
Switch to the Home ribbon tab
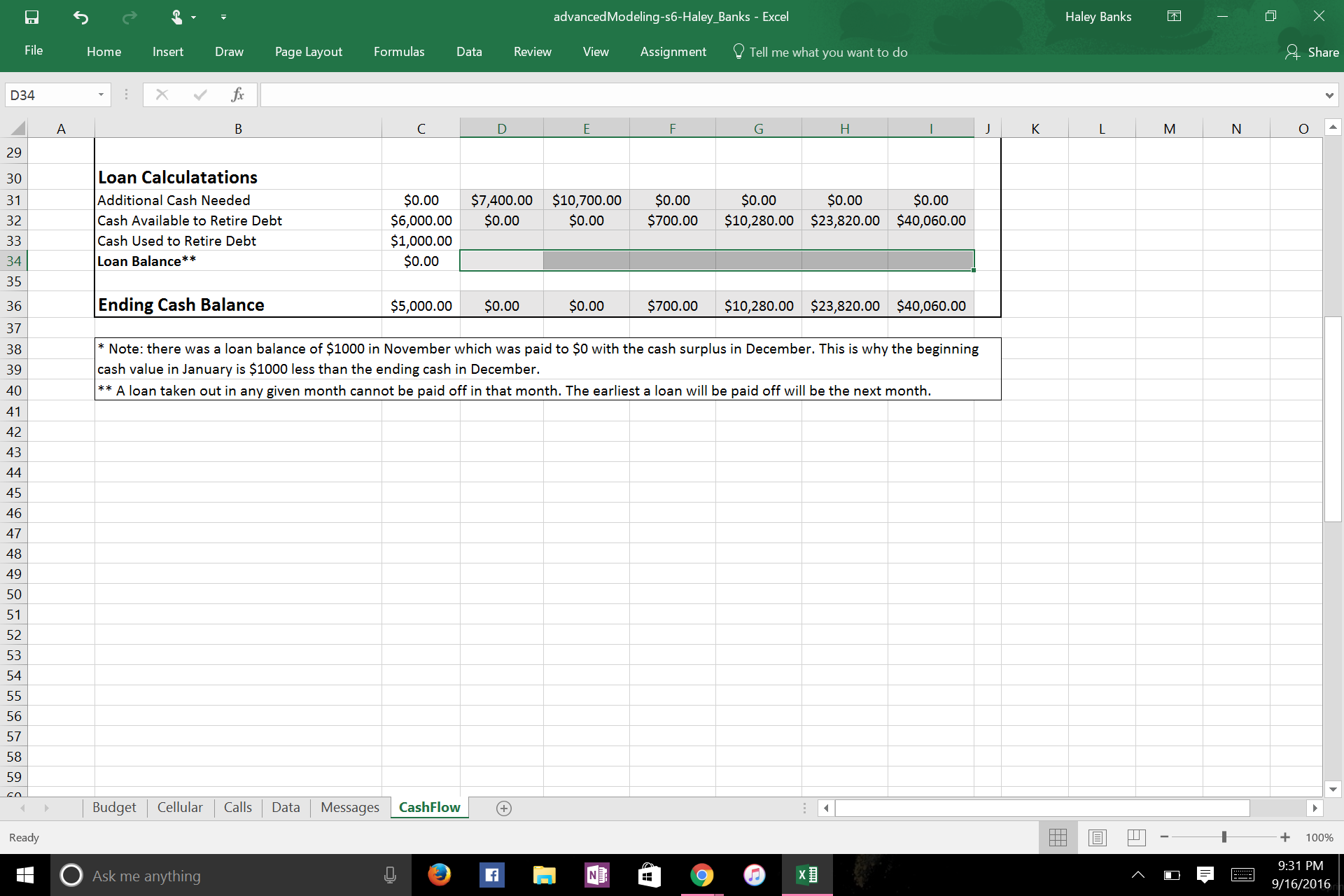104,52
